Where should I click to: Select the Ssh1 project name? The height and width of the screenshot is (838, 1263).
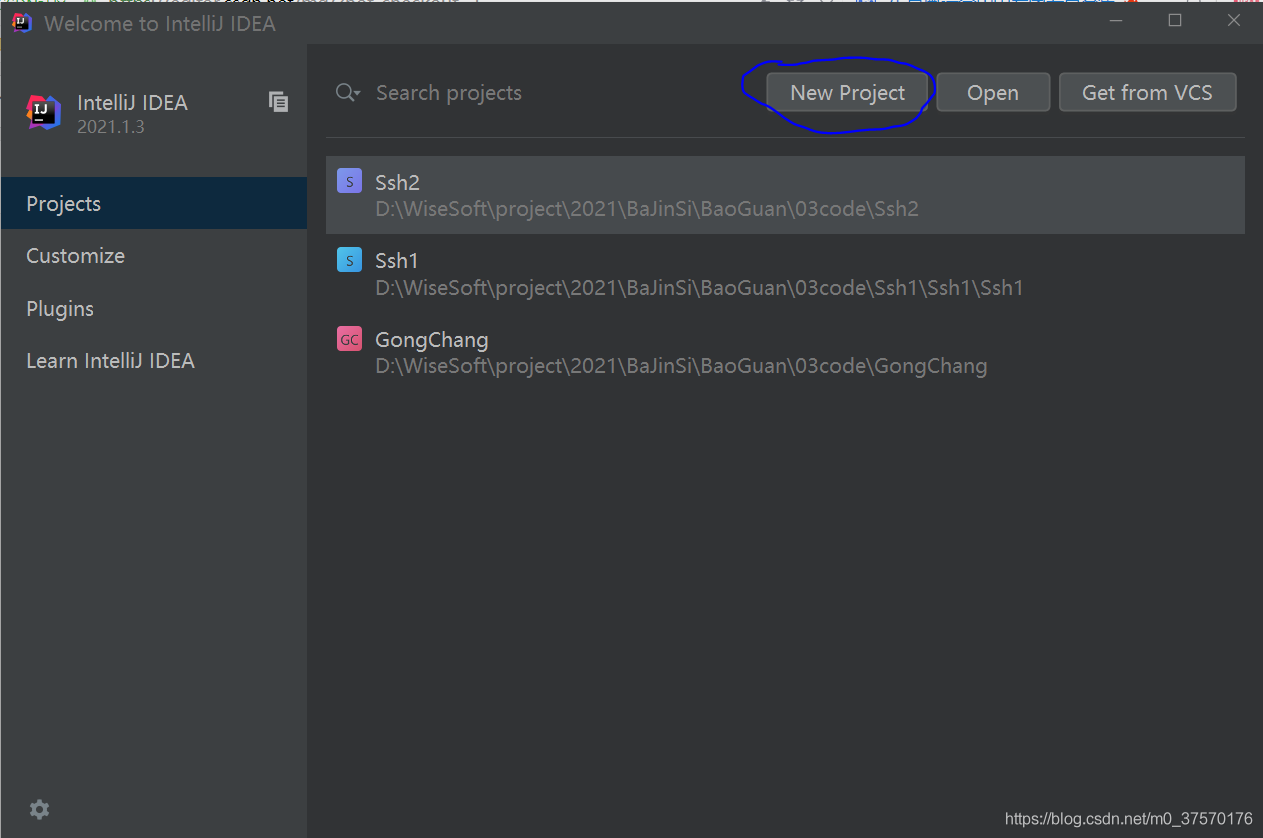tap(396, 261)
